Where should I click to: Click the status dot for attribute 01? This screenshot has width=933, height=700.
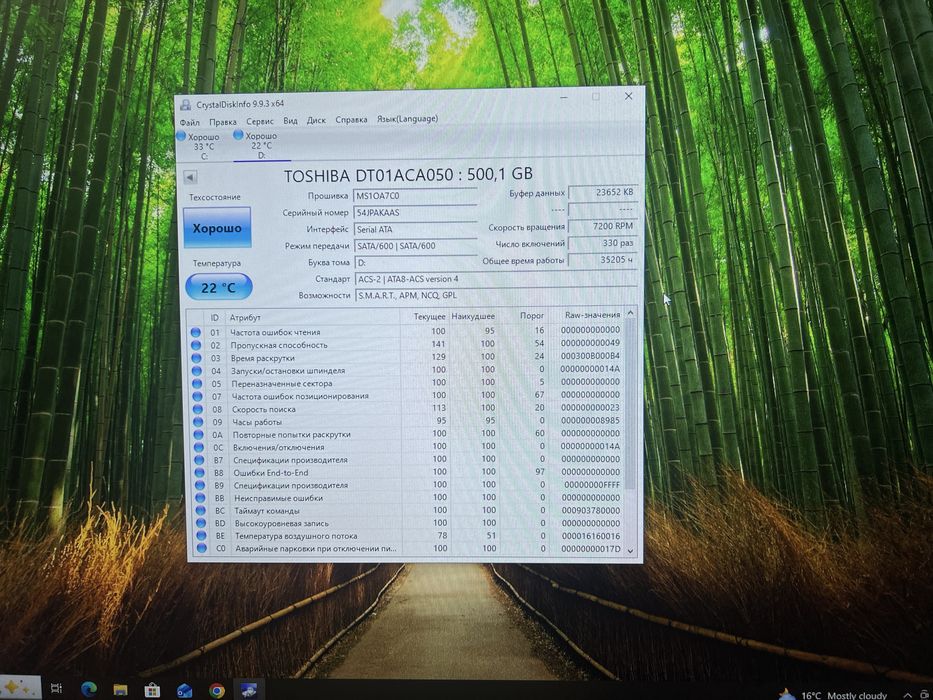point(195,332)
